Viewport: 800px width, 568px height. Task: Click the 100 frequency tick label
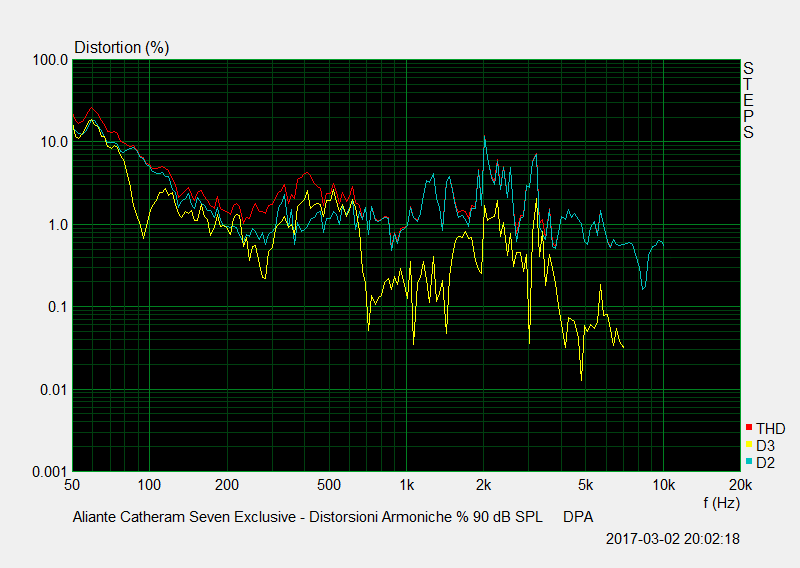point(149,485)
